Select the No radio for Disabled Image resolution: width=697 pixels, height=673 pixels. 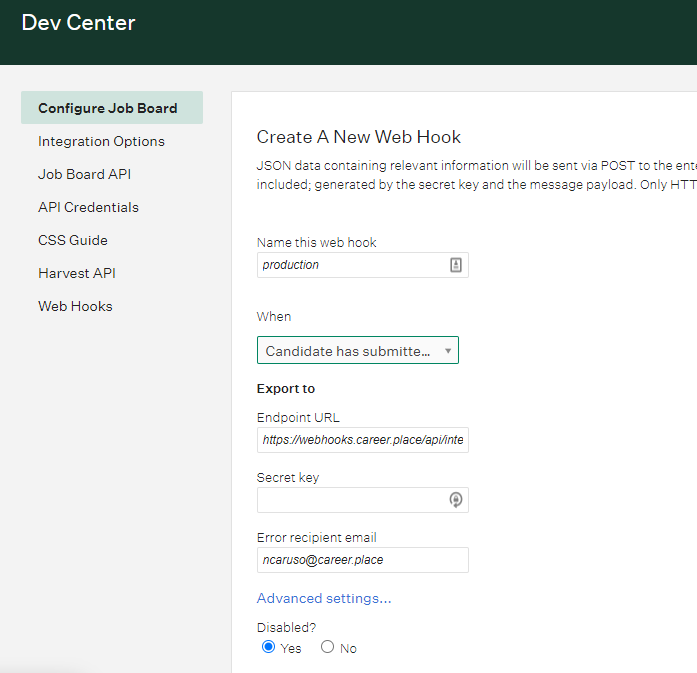point(328,647)
